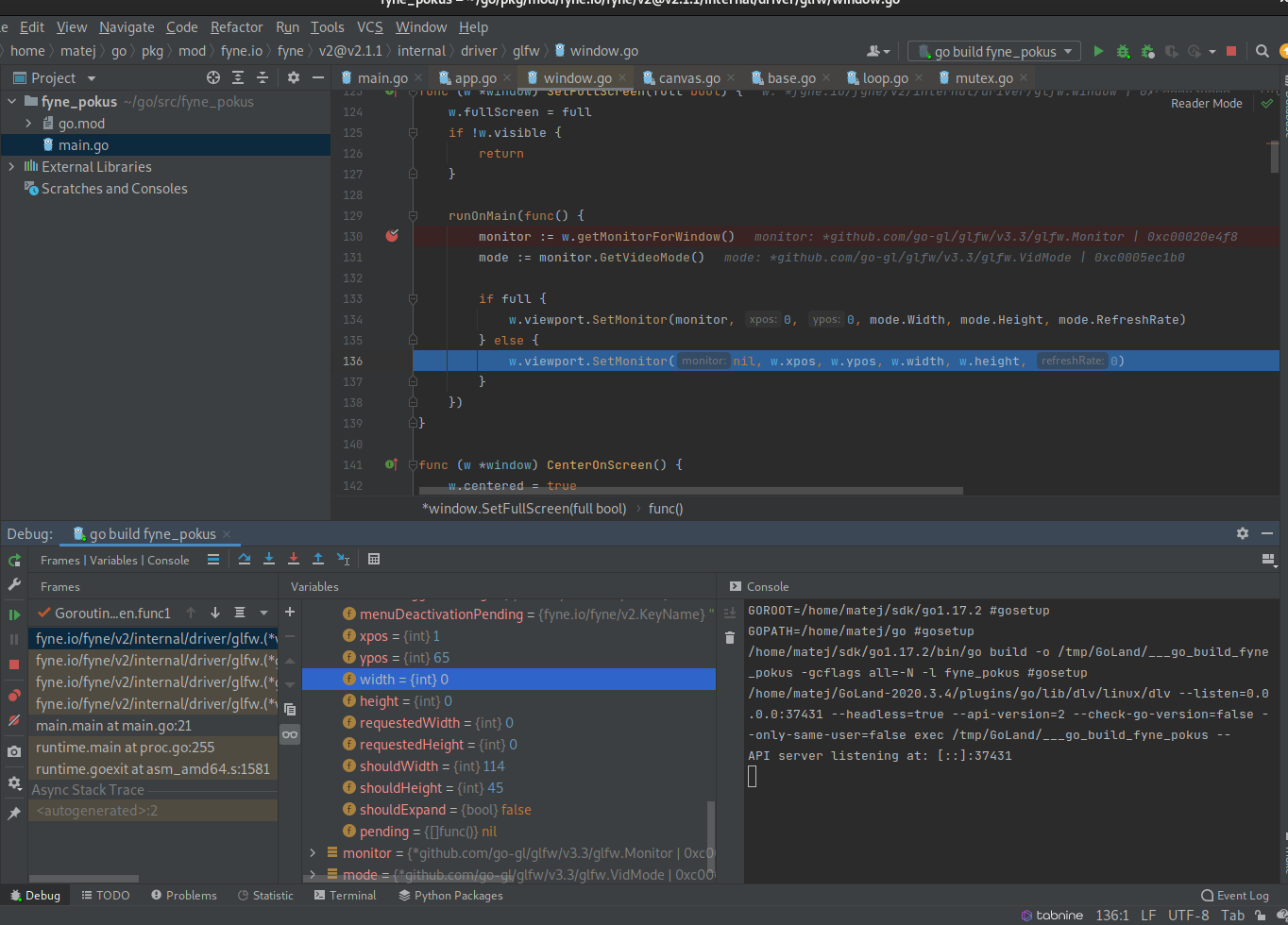Image resolution: width=1288 pixels, height=925 pixels.
Task: Select main.go in the Project tree
Action: [x=83, y=144]
